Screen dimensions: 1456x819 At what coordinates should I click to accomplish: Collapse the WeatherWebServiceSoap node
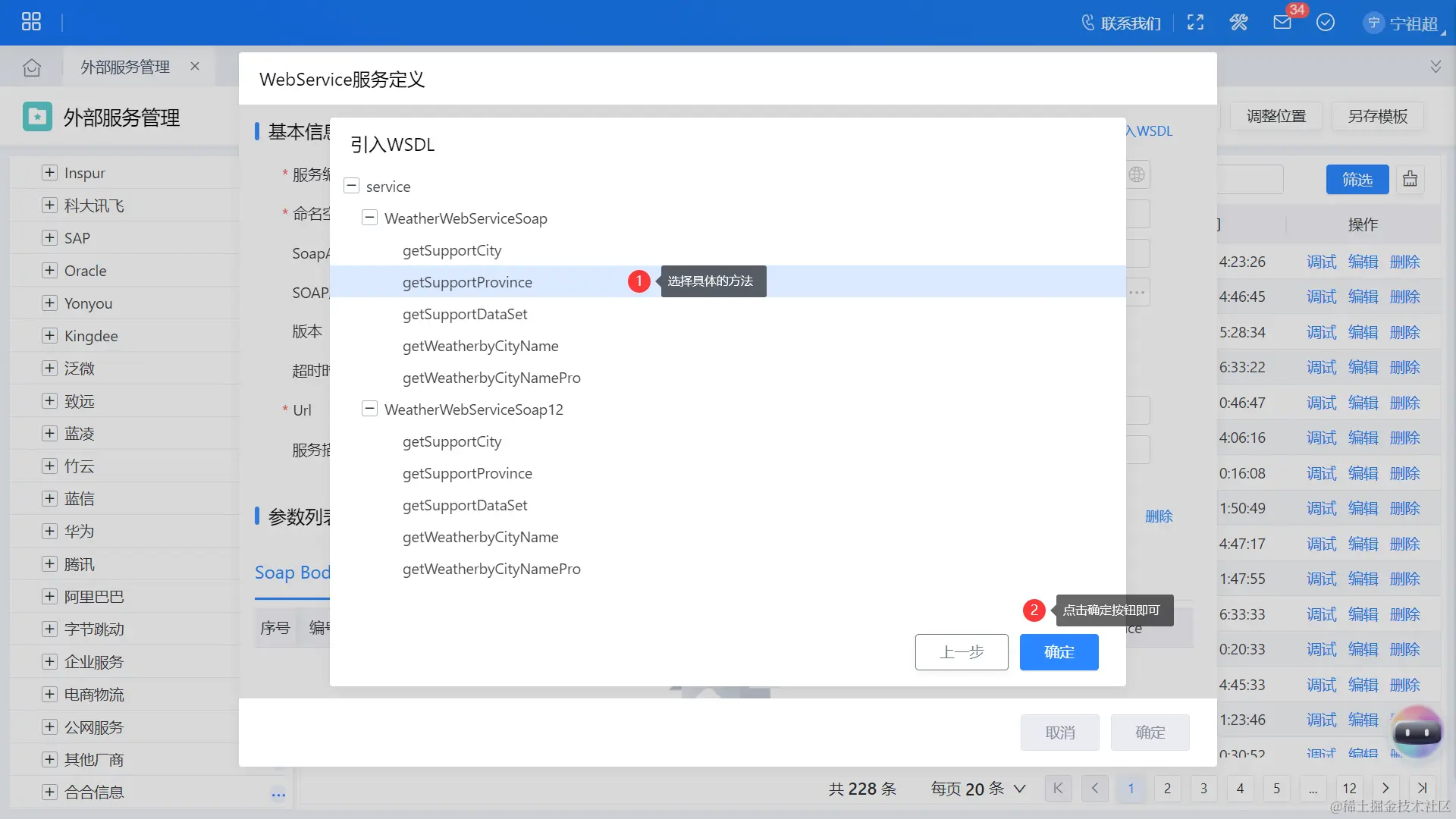[x=369, y=218]
